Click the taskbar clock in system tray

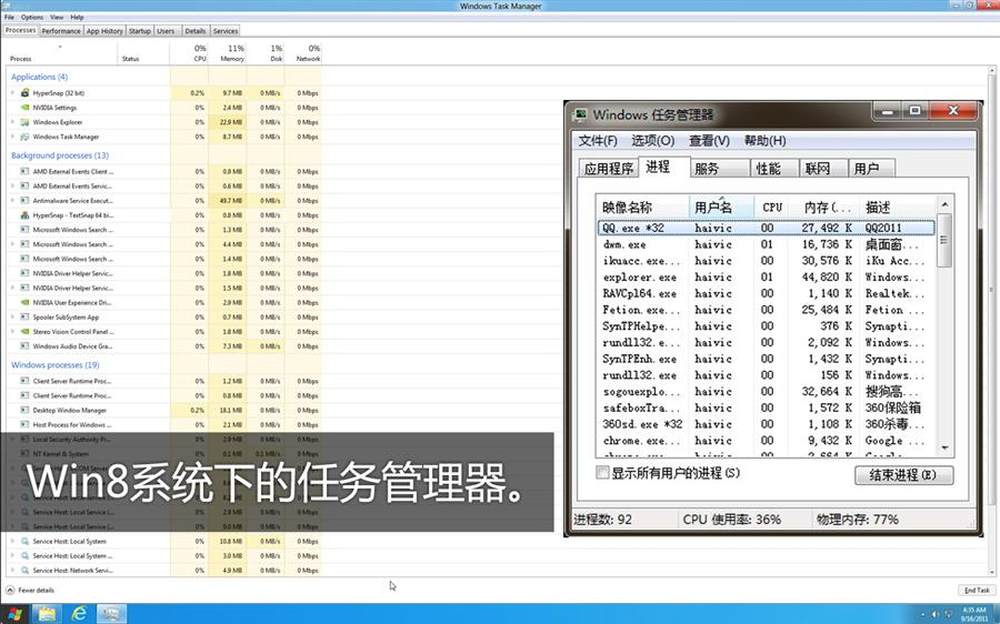(974, 614)
